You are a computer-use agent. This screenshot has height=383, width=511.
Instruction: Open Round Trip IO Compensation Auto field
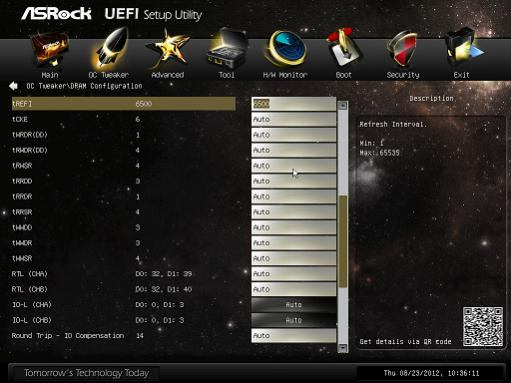(294, 335)
